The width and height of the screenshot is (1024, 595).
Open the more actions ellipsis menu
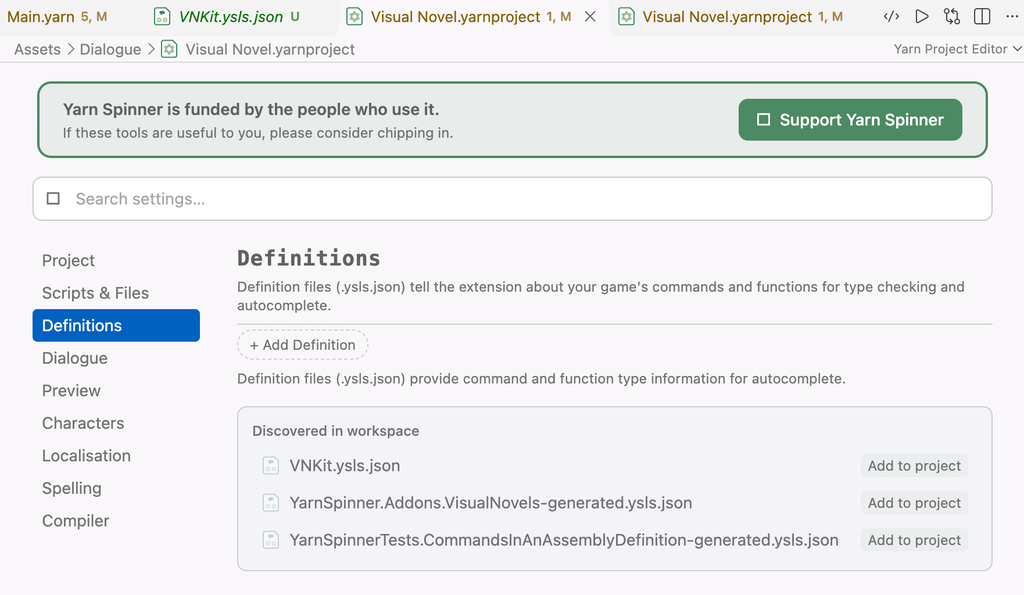pos(1012,16)
